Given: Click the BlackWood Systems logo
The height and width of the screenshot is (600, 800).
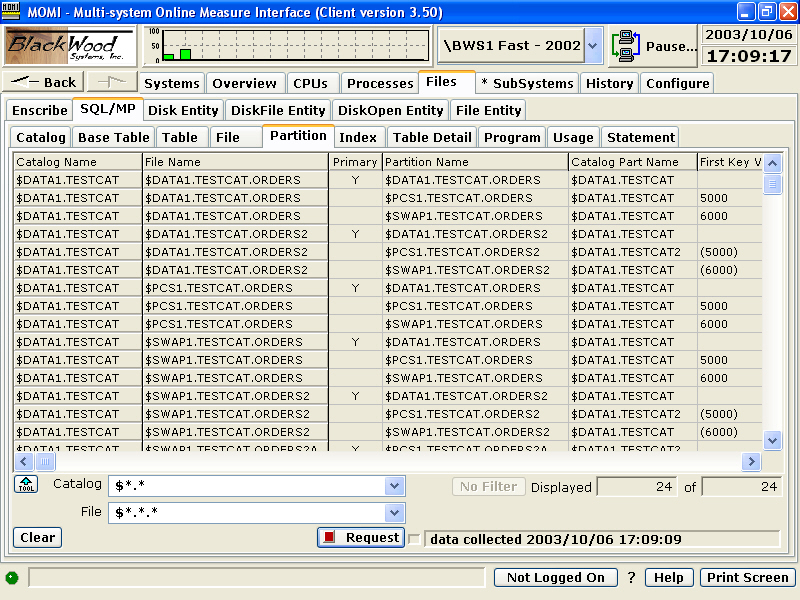Looking at the screenshot, I should pos(67,45).
